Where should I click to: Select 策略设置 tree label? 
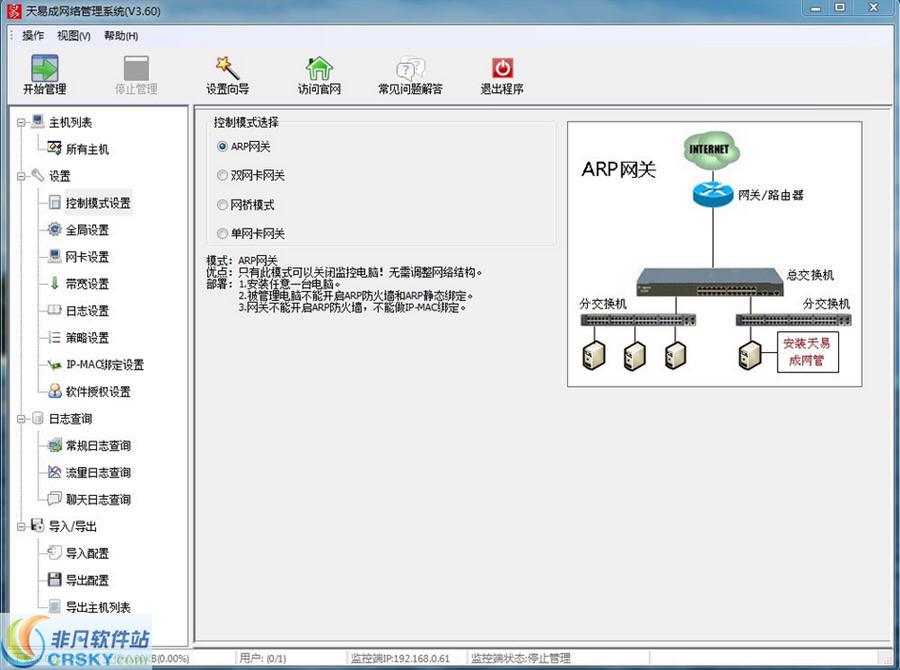coord(87,338)
